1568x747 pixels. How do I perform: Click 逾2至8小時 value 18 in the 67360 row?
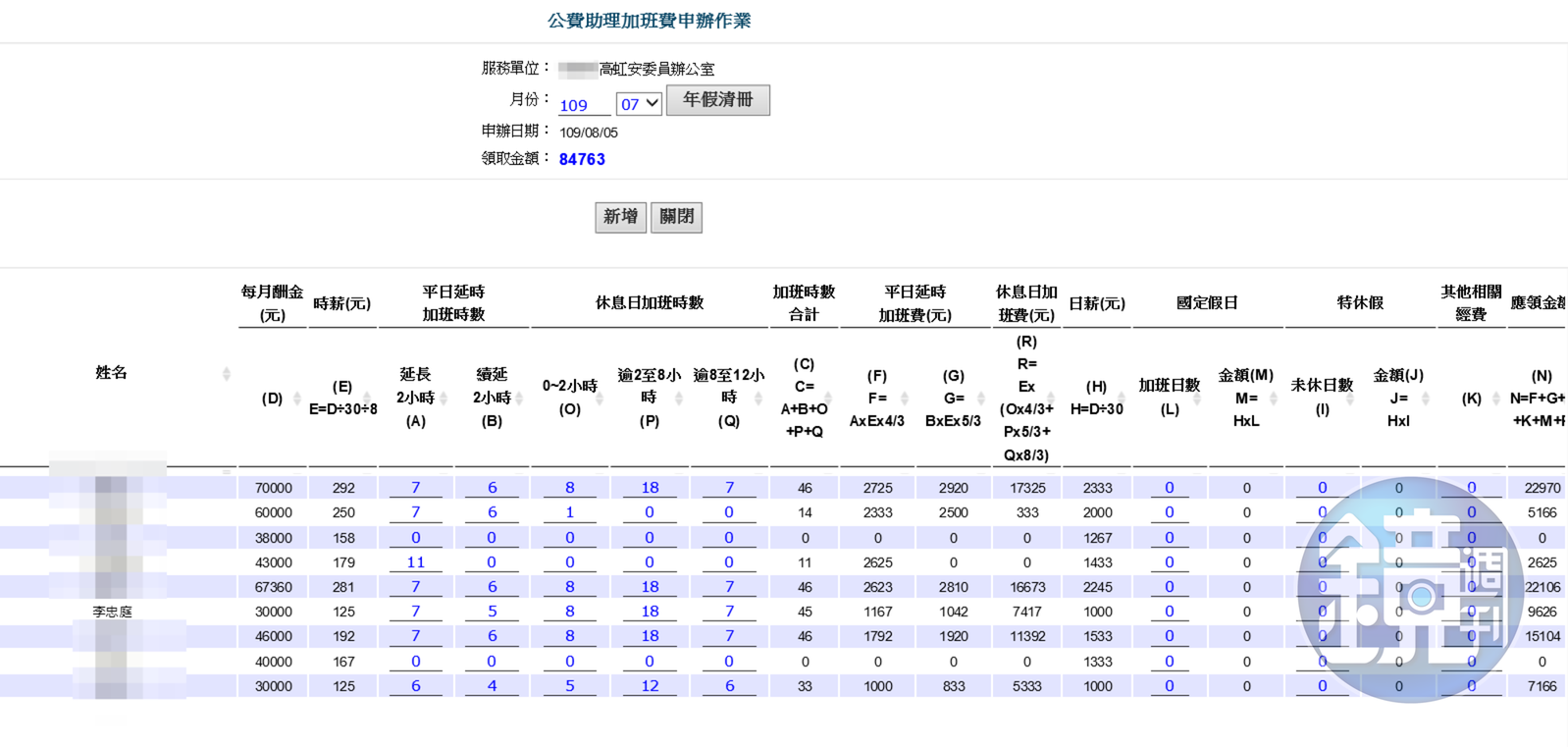click(x=650, y=587)
